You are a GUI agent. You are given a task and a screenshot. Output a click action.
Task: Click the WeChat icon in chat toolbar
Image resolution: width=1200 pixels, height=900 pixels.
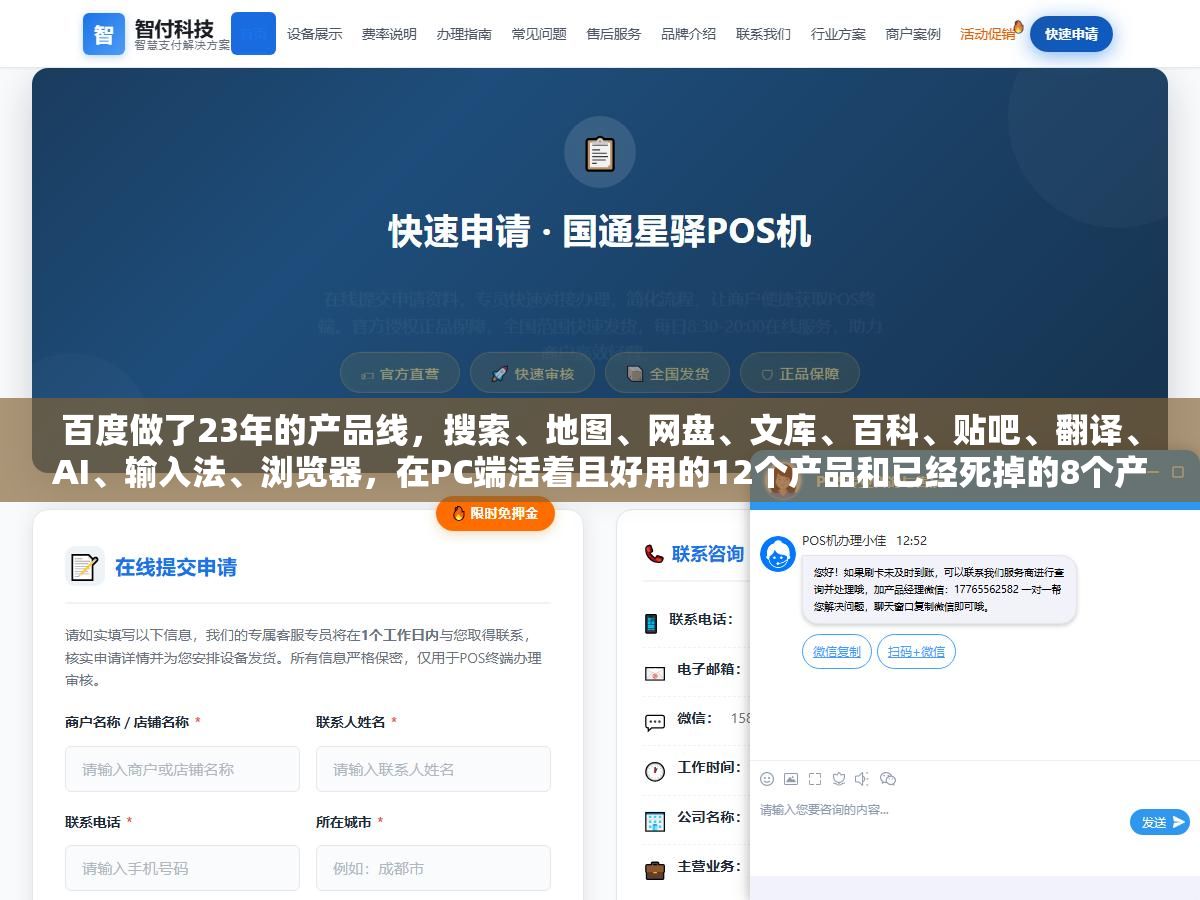coord(887,778)
